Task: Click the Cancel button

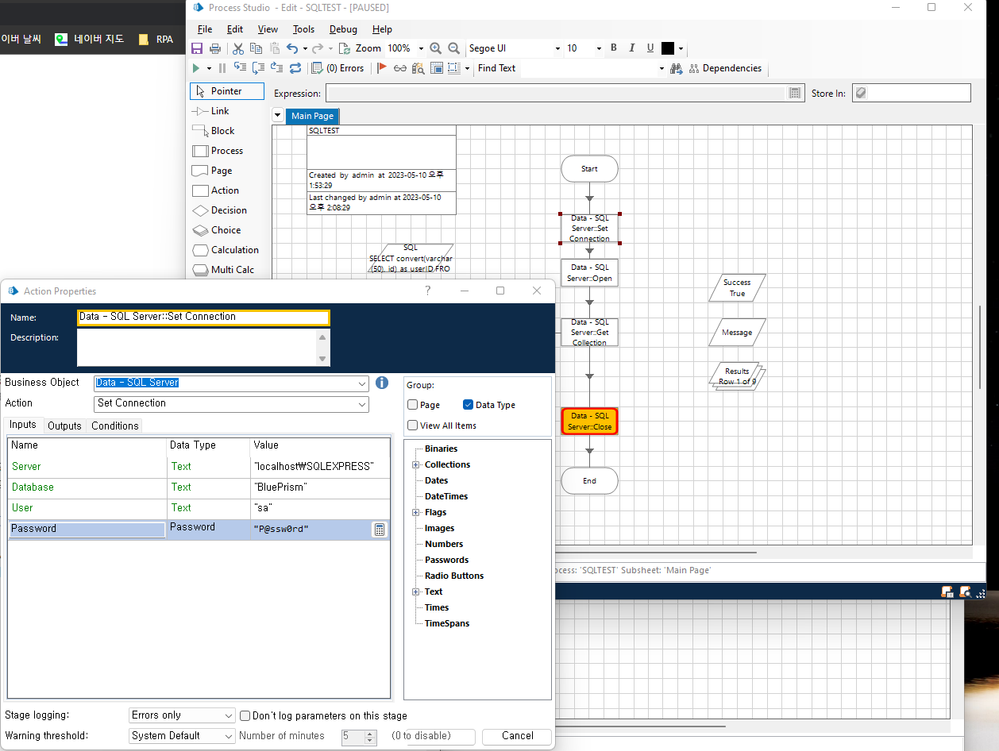Action: [517, 736]
